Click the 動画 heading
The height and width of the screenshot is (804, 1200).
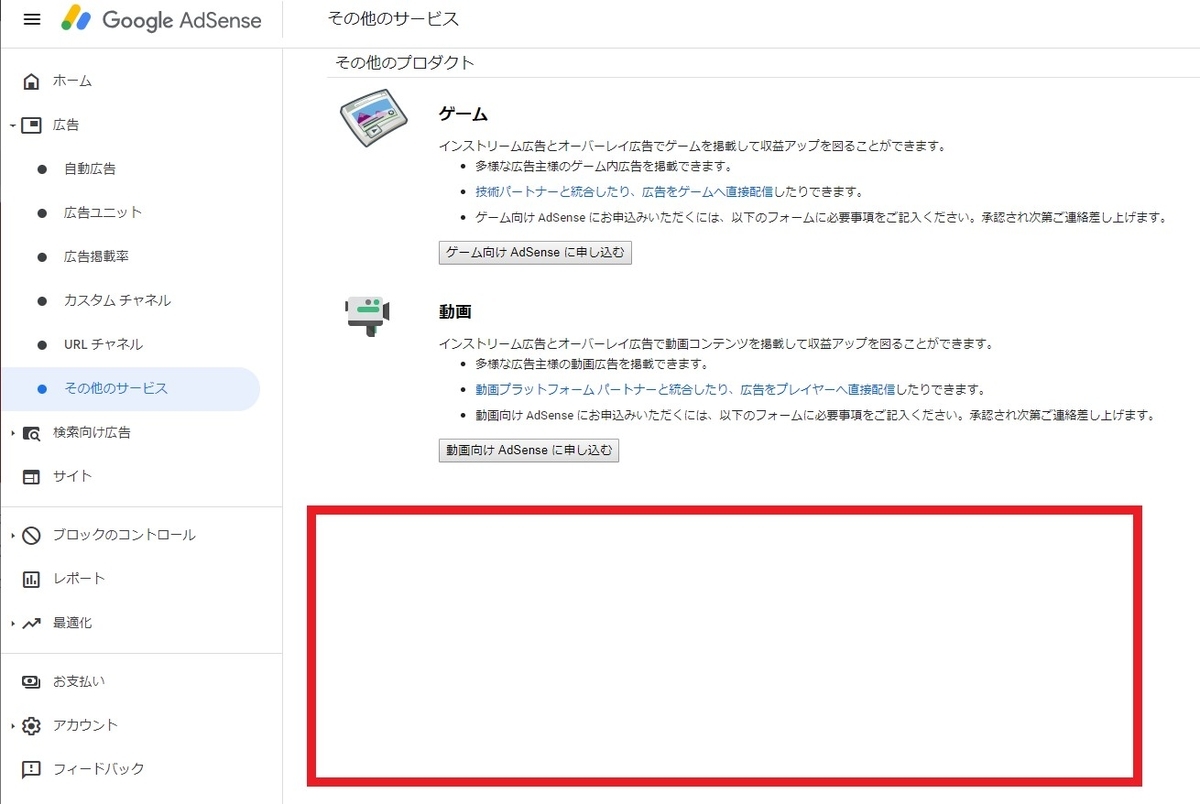point(455,313)
